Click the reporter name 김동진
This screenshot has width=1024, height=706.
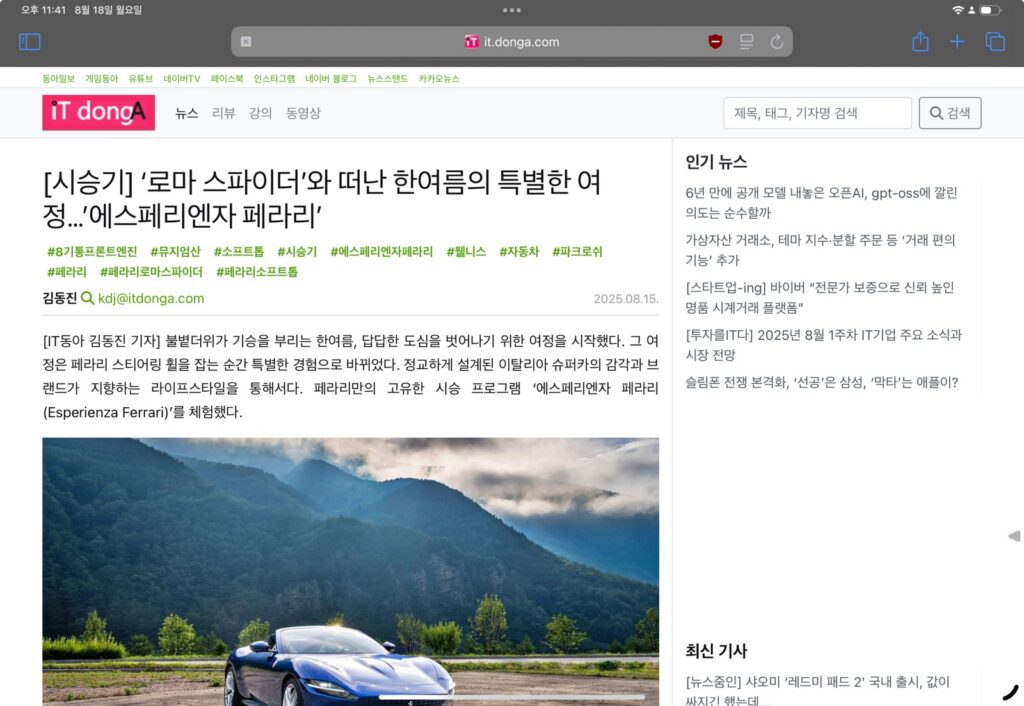59,298
